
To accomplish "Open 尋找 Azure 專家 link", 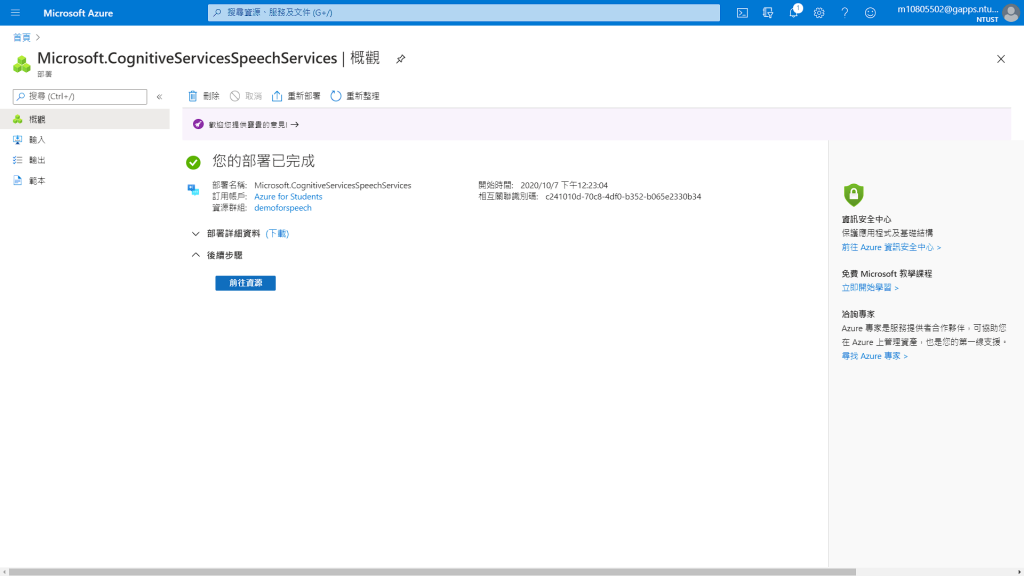I will 874,356.
